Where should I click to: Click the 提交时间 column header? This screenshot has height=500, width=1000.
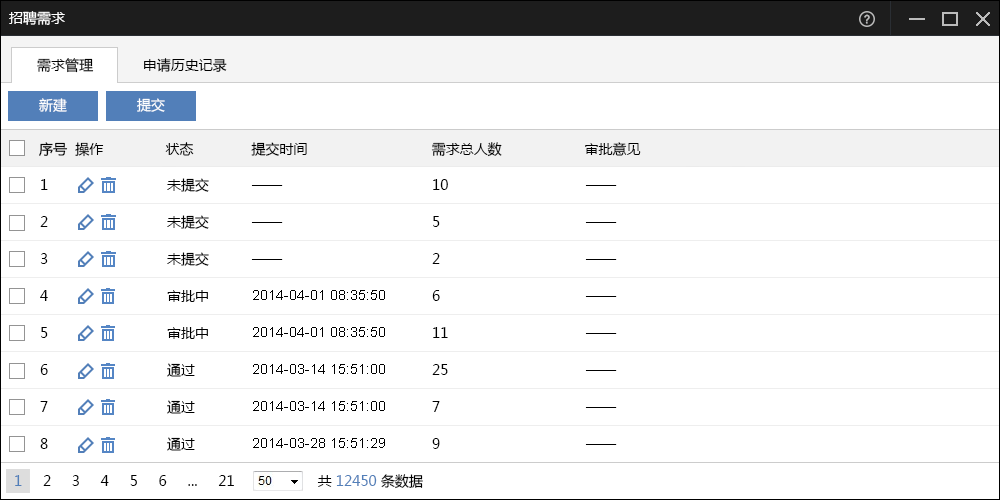tap(279, 149)
